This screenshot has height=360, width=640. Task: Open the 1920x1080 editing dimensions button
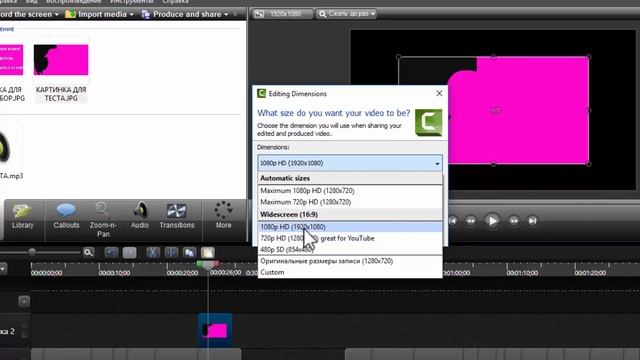pyautogui.click(x=282, y=14)
